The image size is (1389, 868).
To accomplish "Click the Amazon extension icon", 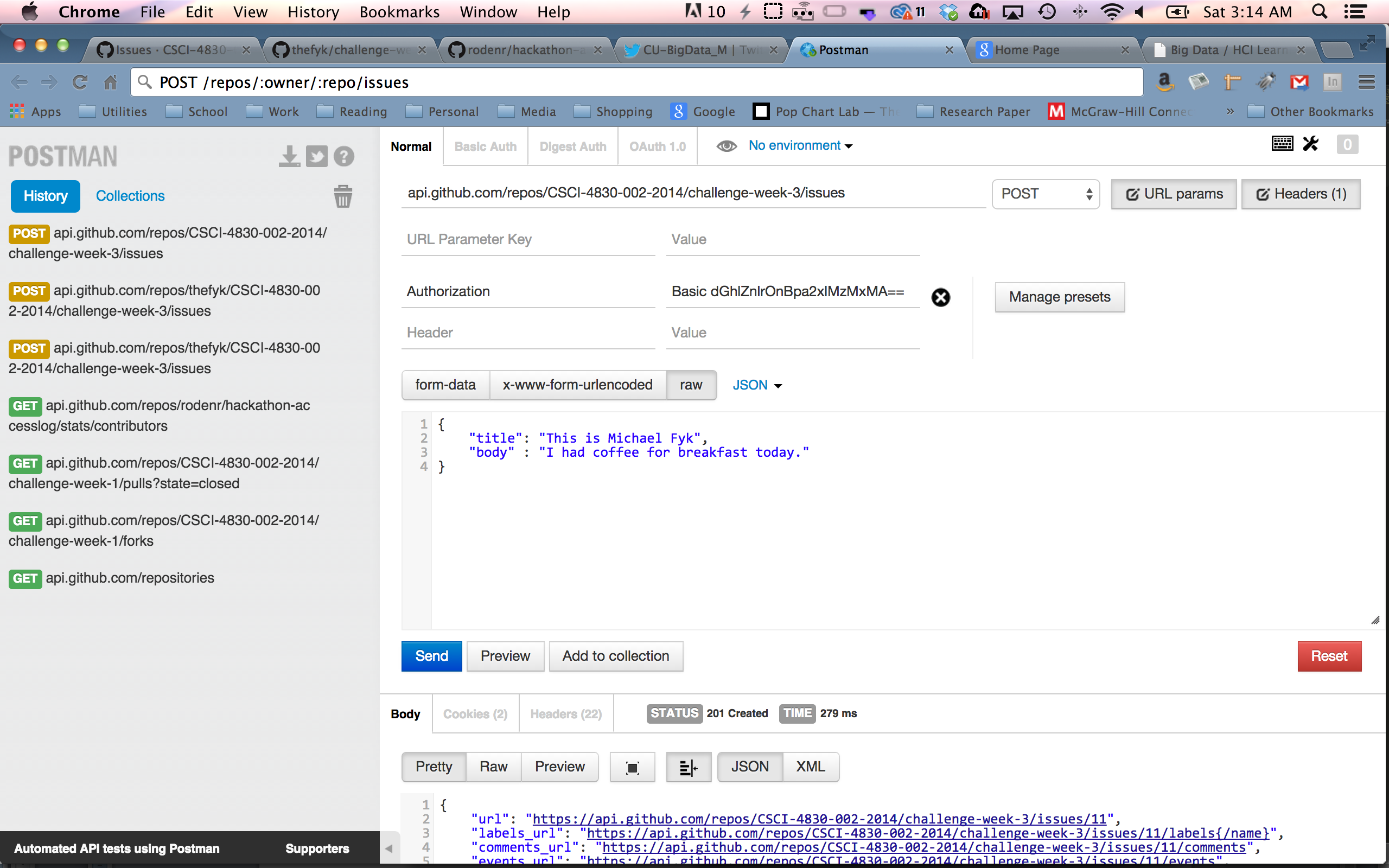I will click(x=1164, y=82).
